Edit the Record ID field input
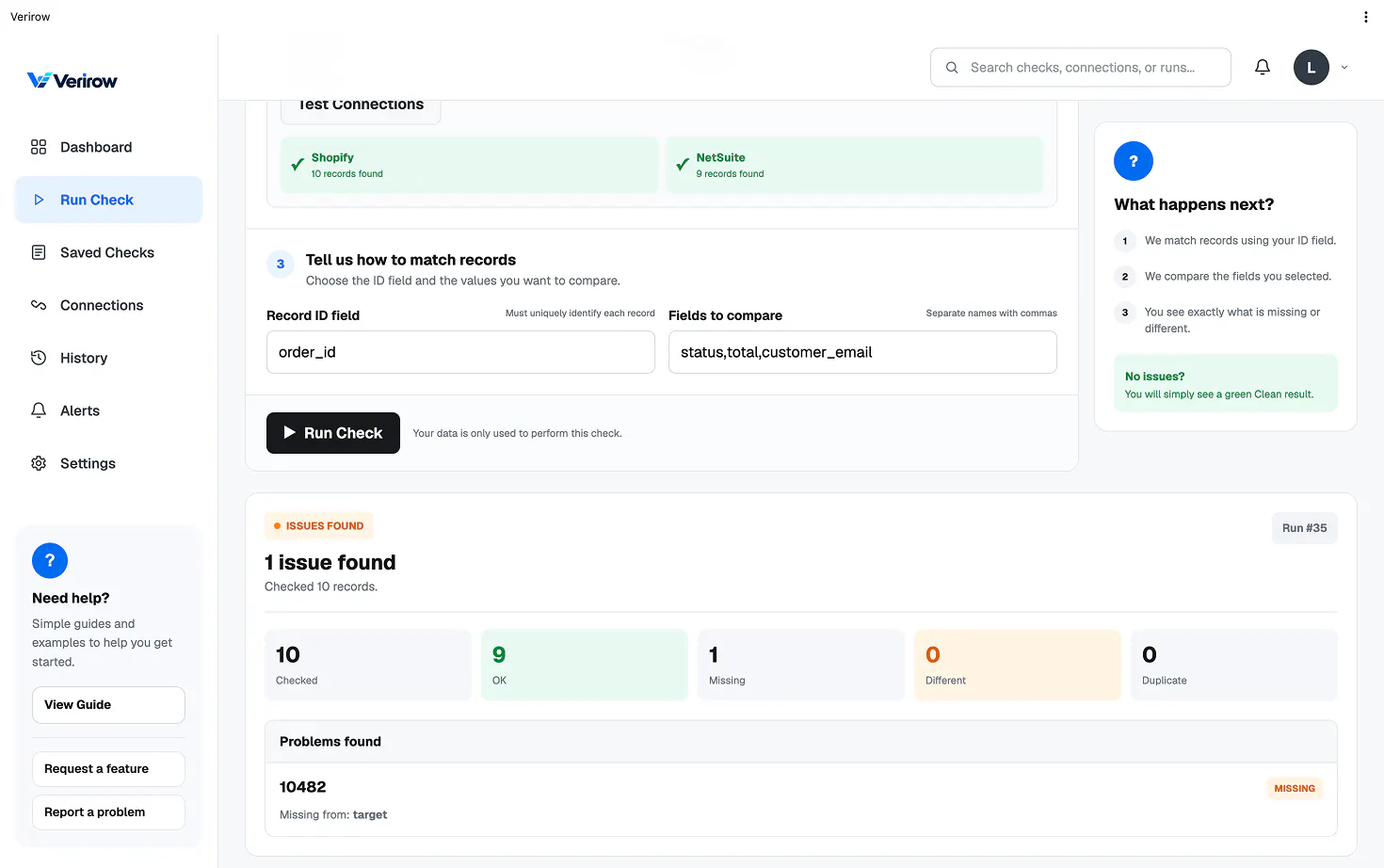This screenshot has width=1384, height=868. point(460,352)
